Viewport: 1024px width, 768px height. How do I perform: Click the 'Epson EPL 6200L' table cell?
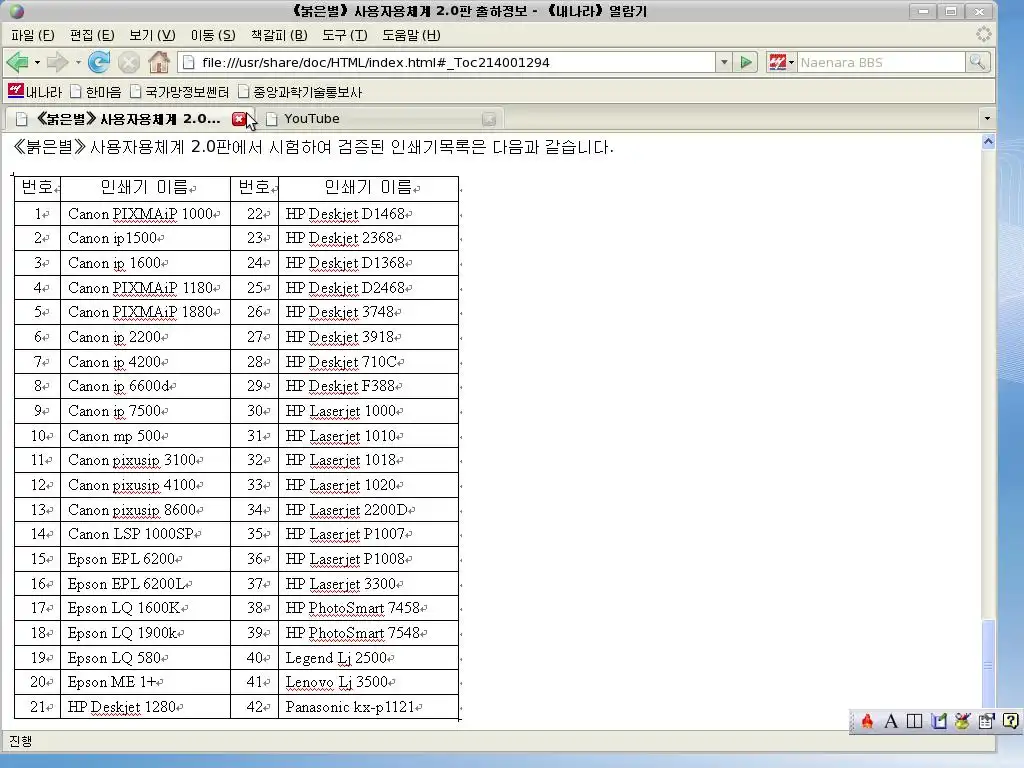[145, 584]
